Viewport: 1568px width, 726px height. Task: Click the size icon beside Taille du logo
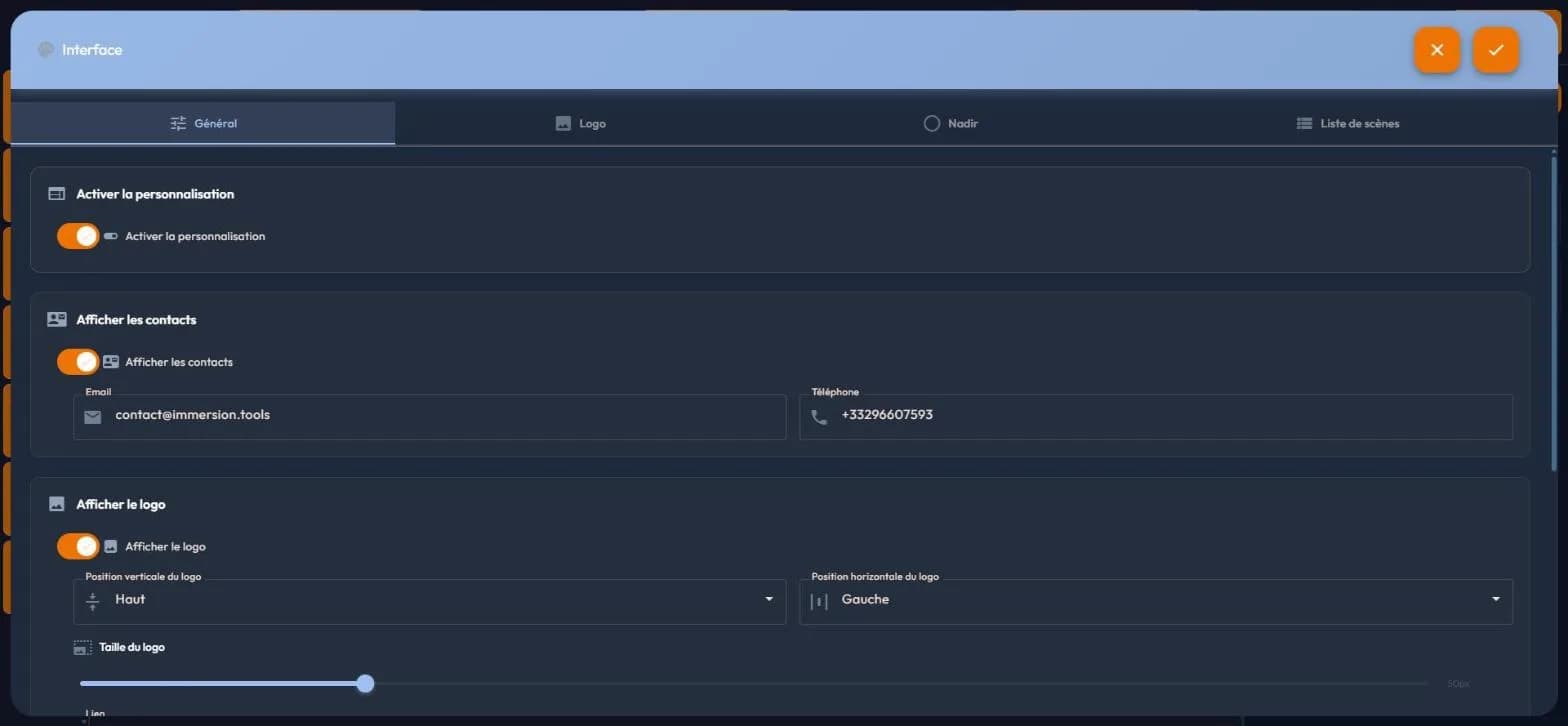pyautogui.click(x=83, y=648)
